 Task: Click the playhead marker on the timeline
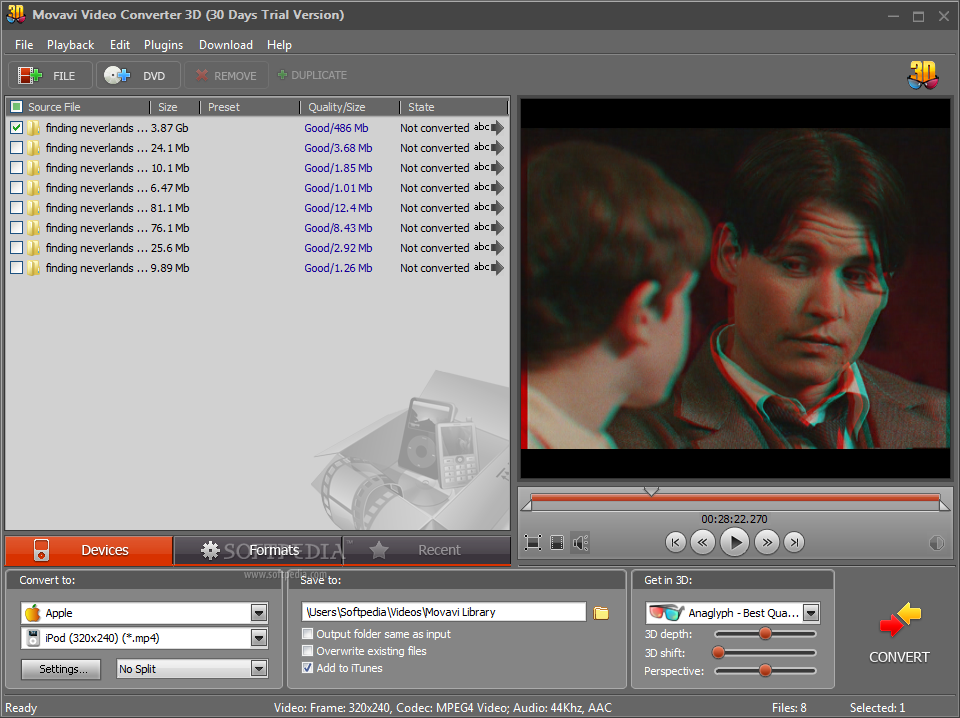click(x=651, y=492)
